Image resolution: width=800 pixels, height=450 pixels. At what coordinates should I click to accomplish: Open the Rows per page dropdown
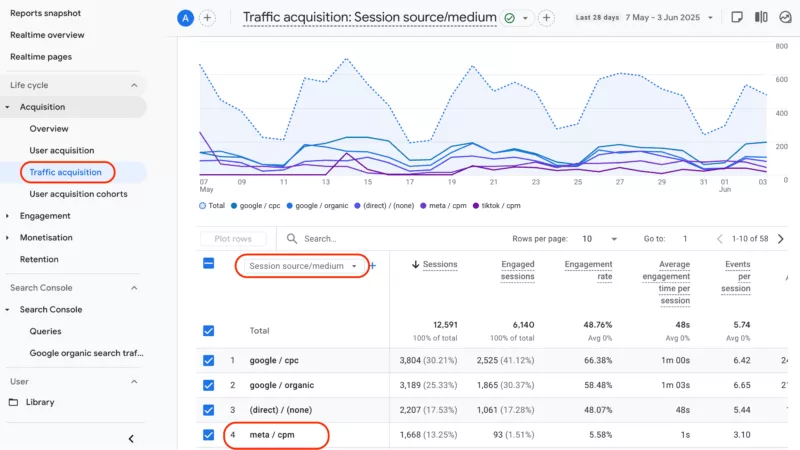[596, 239]
